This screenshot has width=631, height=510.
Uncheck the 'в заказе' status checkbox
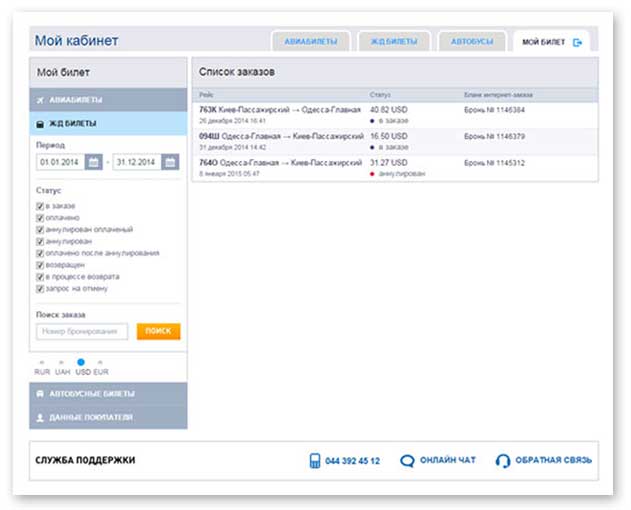40,206
